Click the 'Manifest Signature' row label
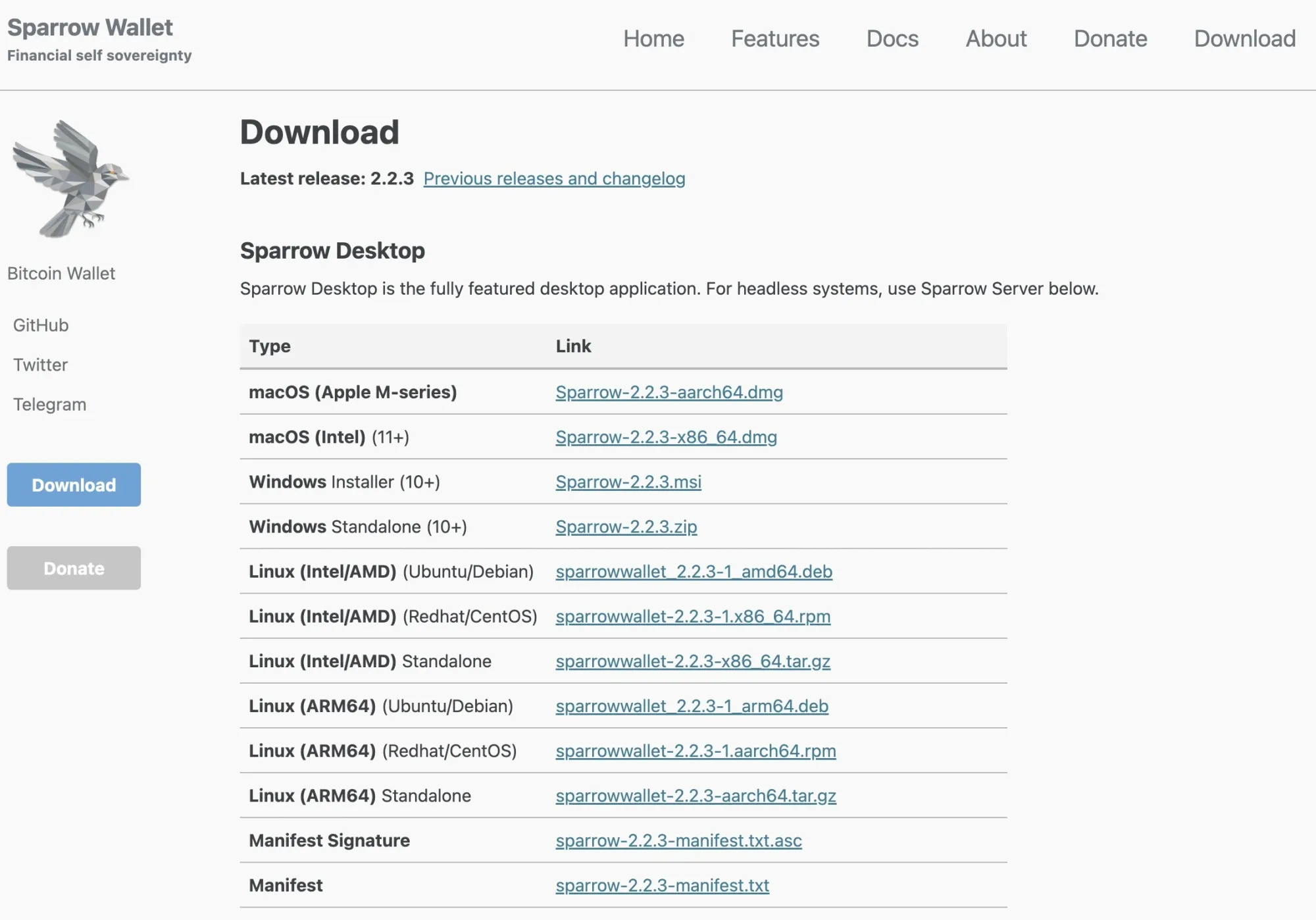The height and width of the screenshot is (920, 1316). [329, 840]
